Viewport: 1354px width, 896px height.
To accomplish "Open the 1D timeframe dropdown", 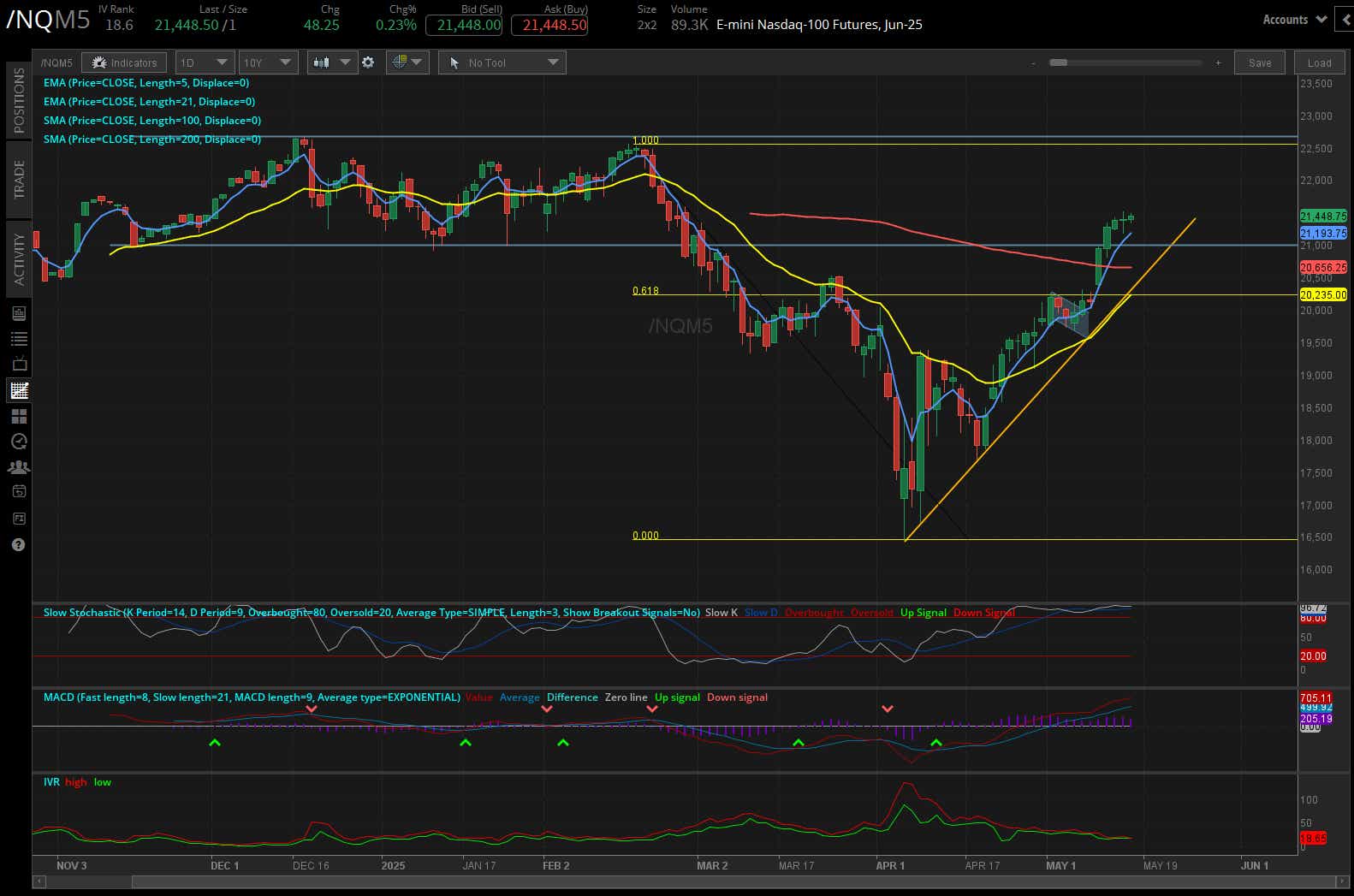I will tap(204, 62).
